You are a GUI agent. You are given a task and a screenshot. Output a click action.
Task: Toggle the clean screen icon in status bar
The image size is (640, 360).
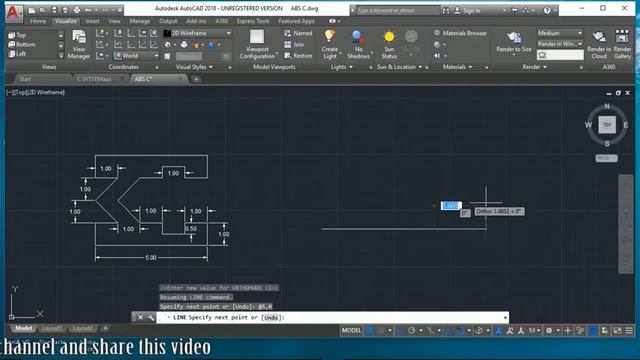[617, 330]
